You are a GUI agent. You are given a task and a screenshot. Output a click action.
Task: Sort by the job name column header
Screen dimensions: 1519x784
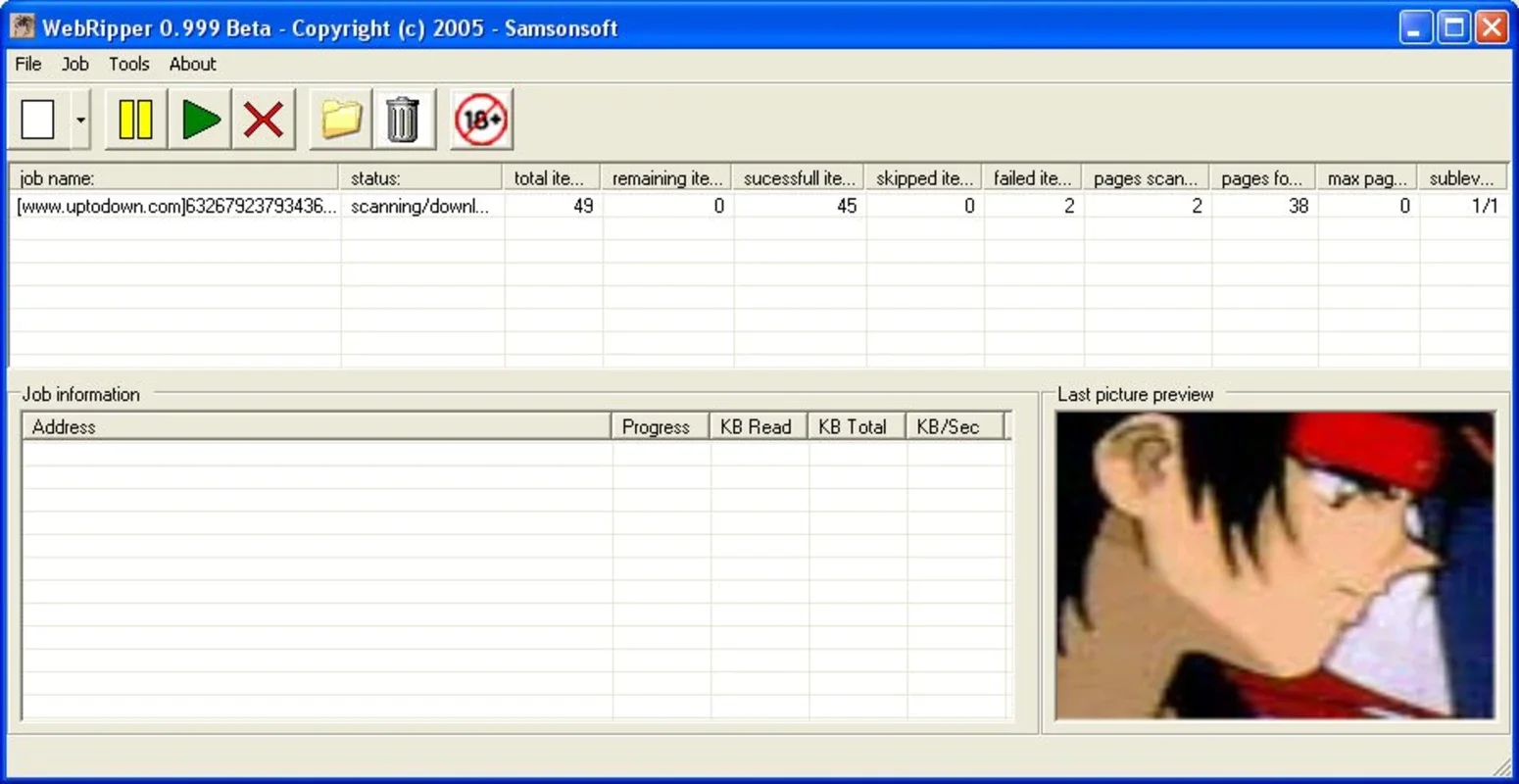tap(174, 177)
